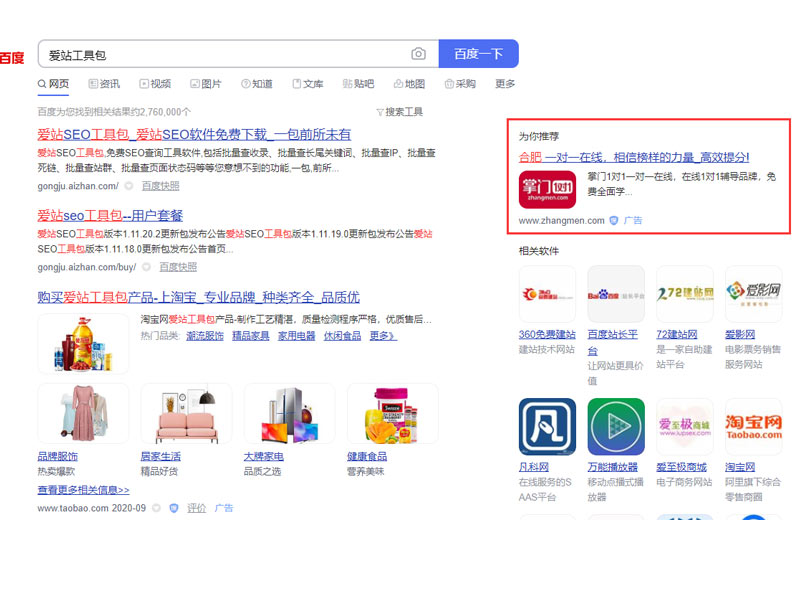Switch to the 图片 tab

click(x=205, y=84)
